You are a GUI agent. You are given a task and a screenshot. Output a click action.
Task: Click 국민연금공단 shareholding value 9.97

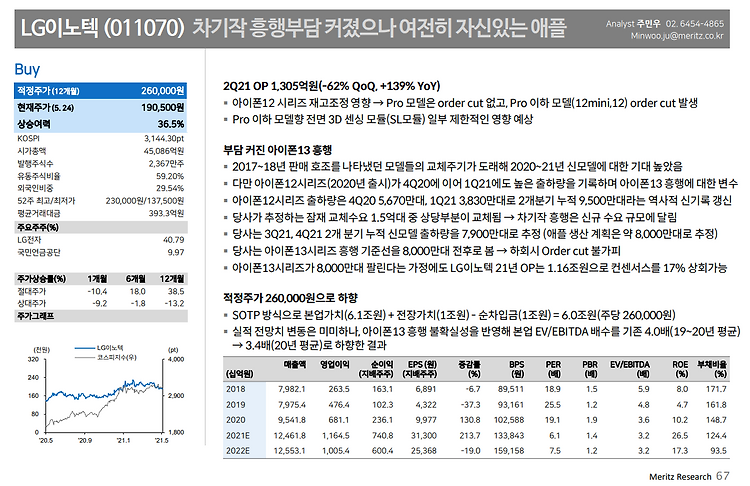176,252
